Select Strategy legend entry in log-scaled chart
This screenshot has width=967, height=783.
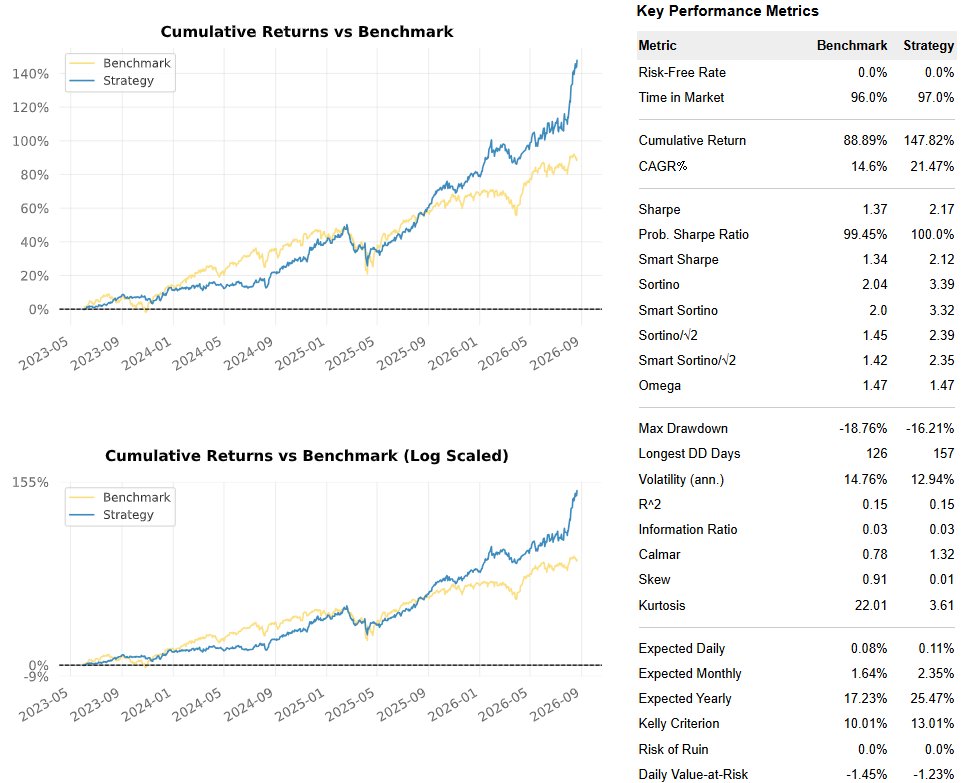(x=112, y=515)
